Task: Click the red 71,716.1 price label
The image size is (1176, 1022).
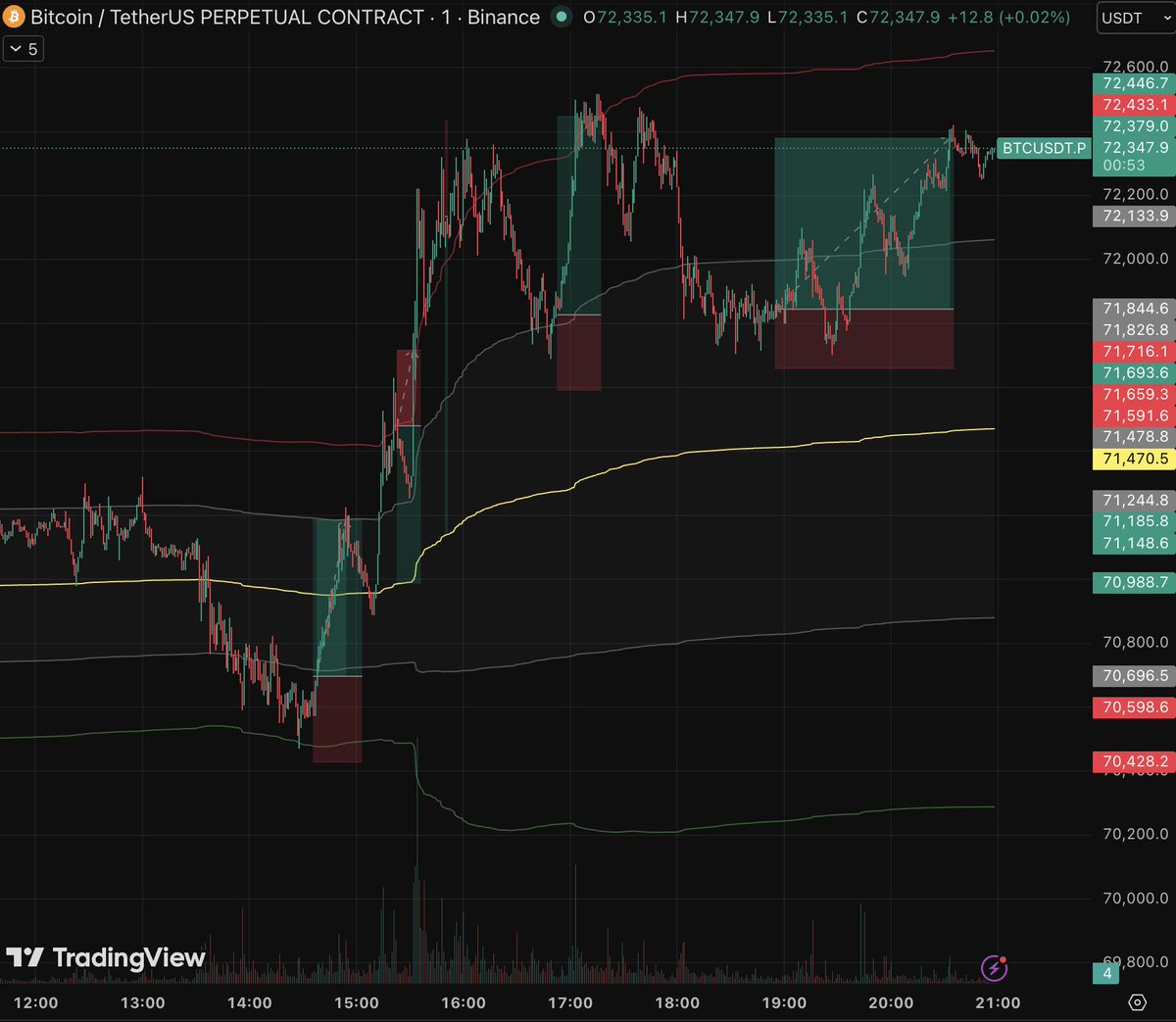Action: (x=1134, y=352)
